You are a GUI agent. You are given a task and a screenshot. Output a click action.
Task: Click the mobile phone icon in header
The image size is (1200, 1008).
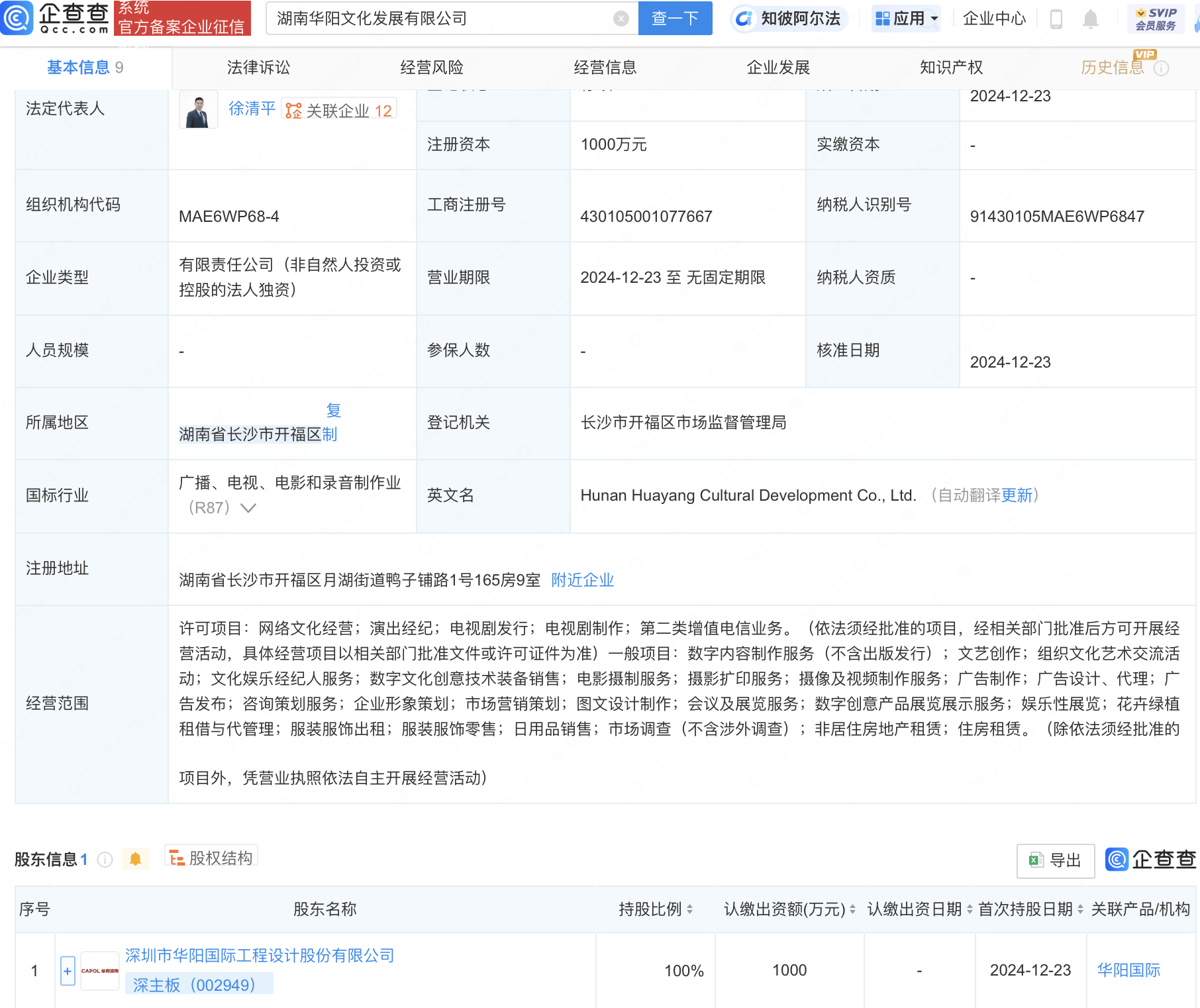pos(1056,19)
